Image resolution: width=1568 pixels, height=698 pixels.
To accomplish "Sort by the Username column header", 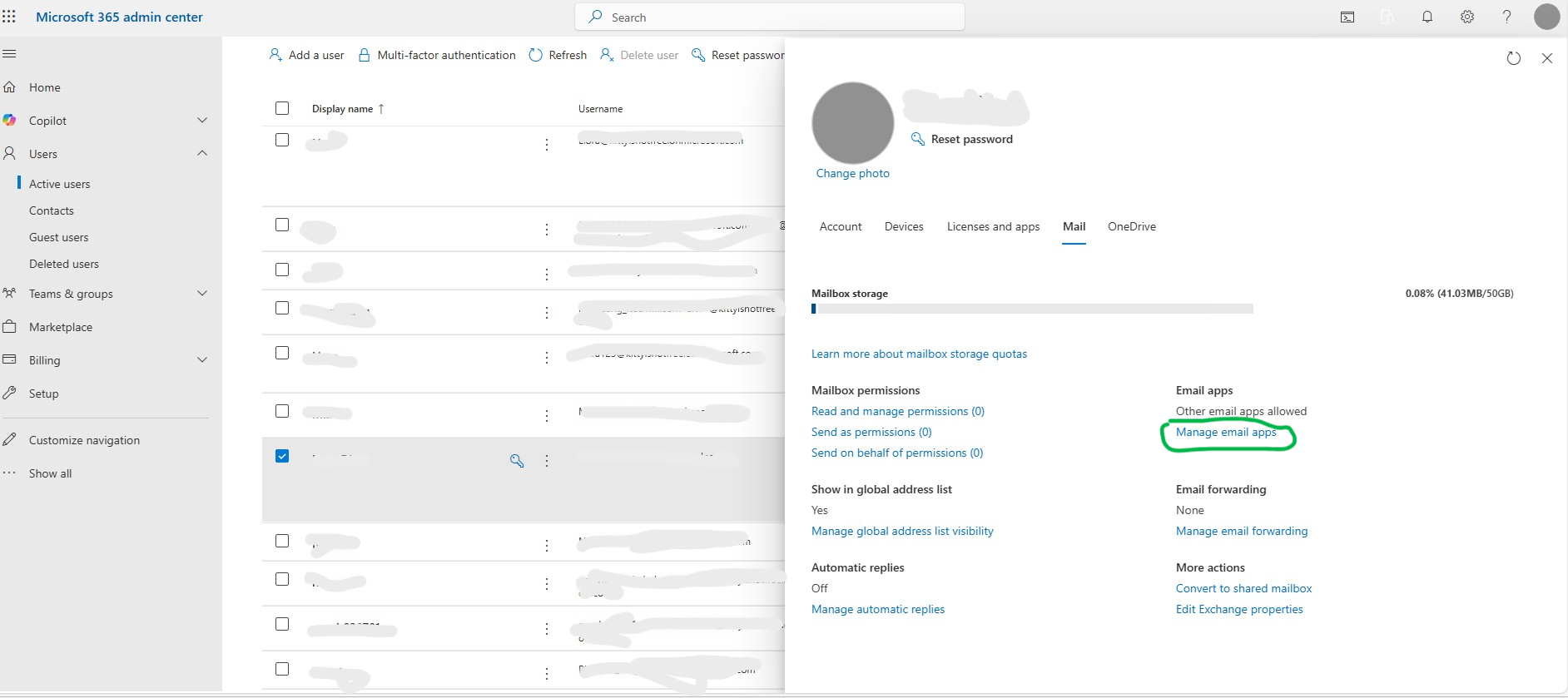I will (600, 108).
